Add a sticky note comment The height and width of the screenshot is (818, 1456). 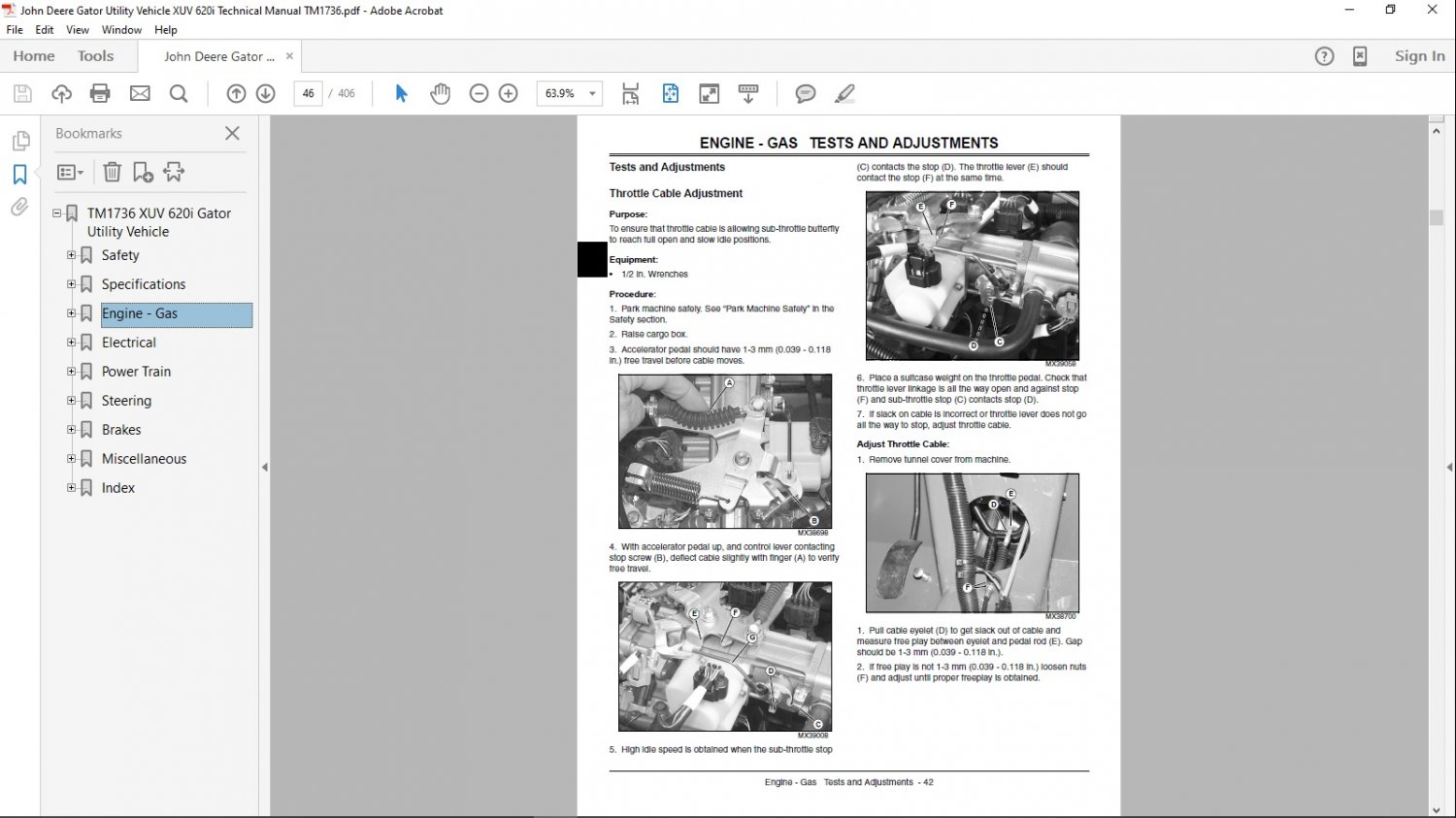point(805,93)
